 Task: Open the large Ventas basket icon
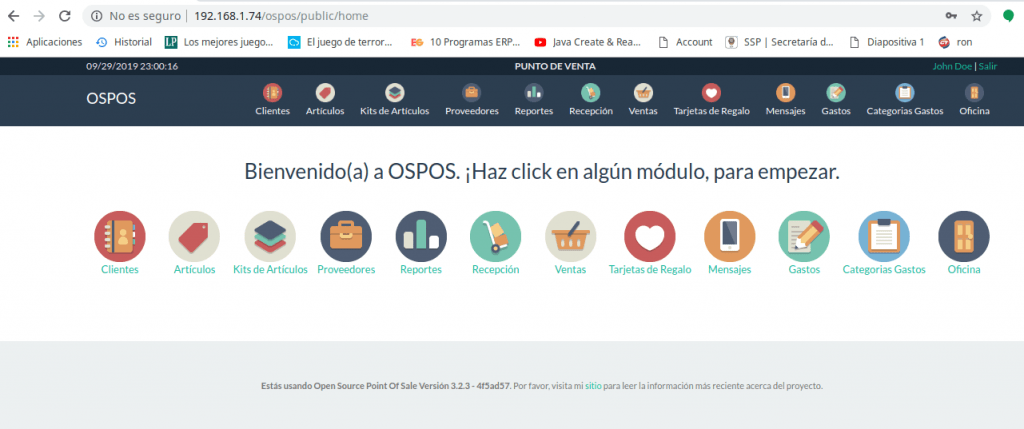(x=570, y=236)
